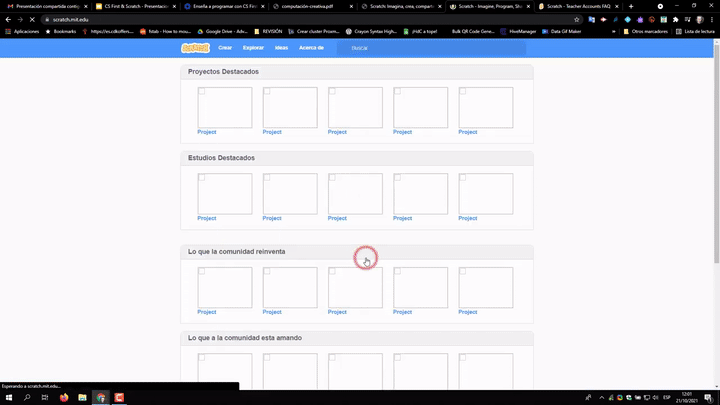Viewport: 720px width, 405px height.
Task: Open Otros marcadores bookmarks folder
Action: pos(646,31)
